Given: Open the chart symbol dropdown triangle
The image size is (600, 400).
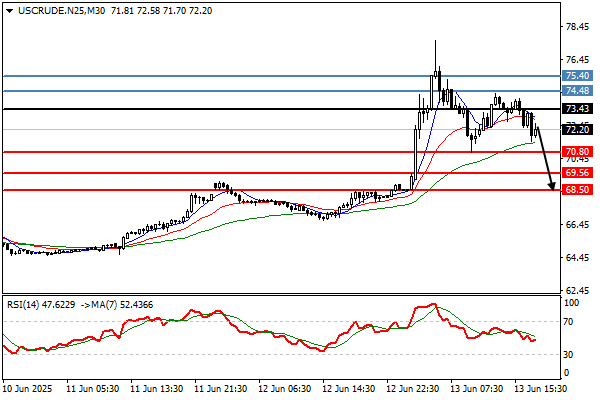Looking at the screenshot, I should [10, 11].
